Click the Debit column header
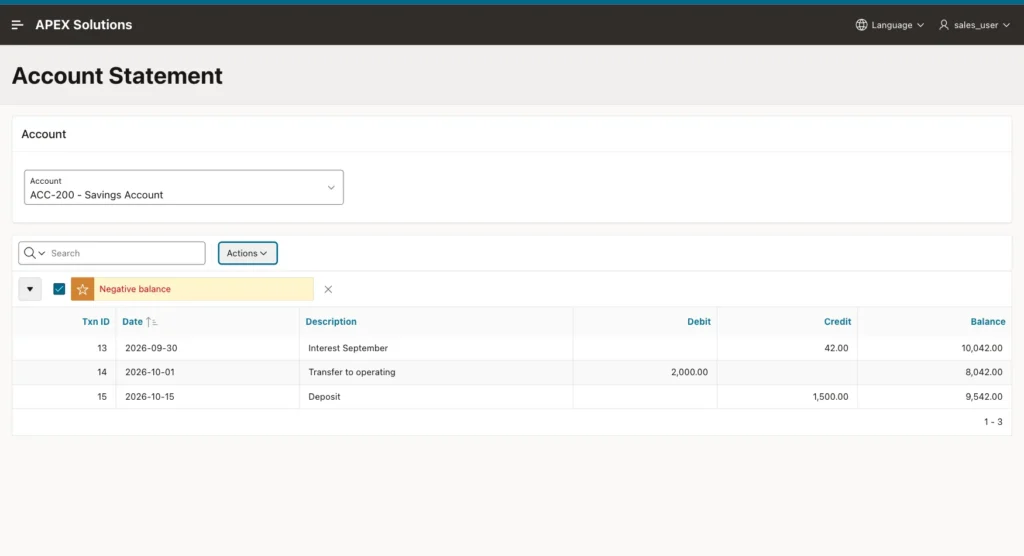The height and width of the screenshot is (556, 1024). pyautogui.click(x=699, y=321)
